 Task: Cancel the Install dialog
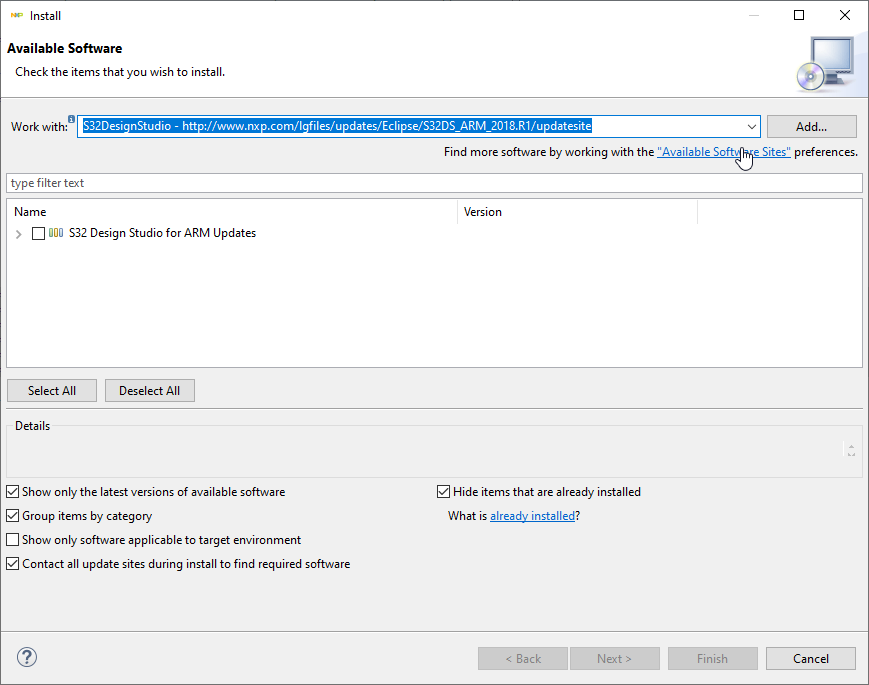[810, 658]
